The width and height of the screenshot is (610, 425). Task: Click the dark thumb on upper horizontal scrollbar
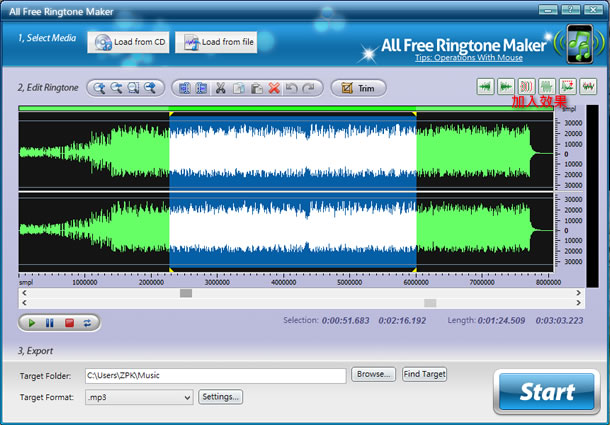(x=186, y=293)
